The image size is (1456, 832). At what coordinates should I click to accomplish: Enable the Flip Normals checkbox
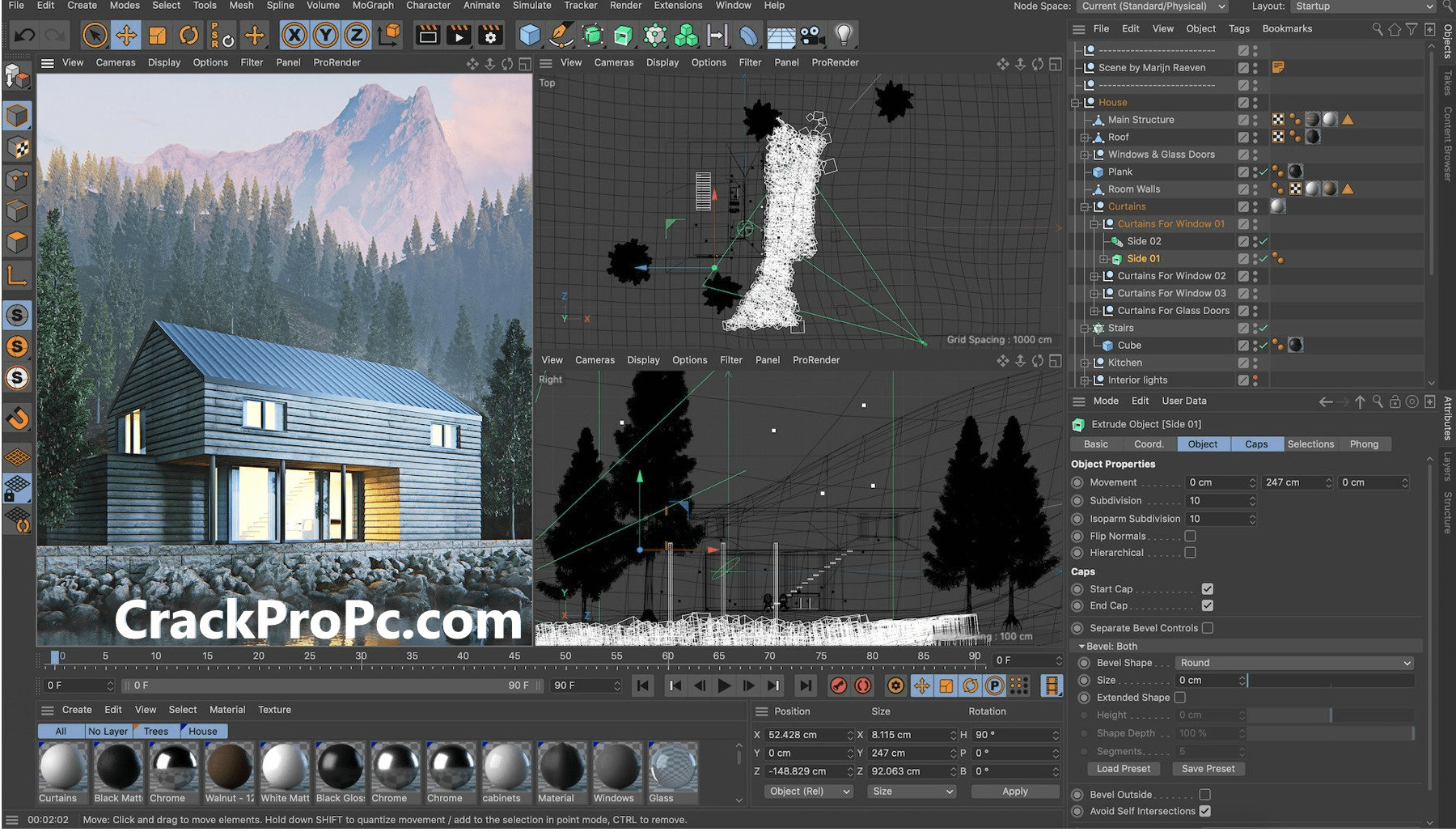coord(1190,536)
